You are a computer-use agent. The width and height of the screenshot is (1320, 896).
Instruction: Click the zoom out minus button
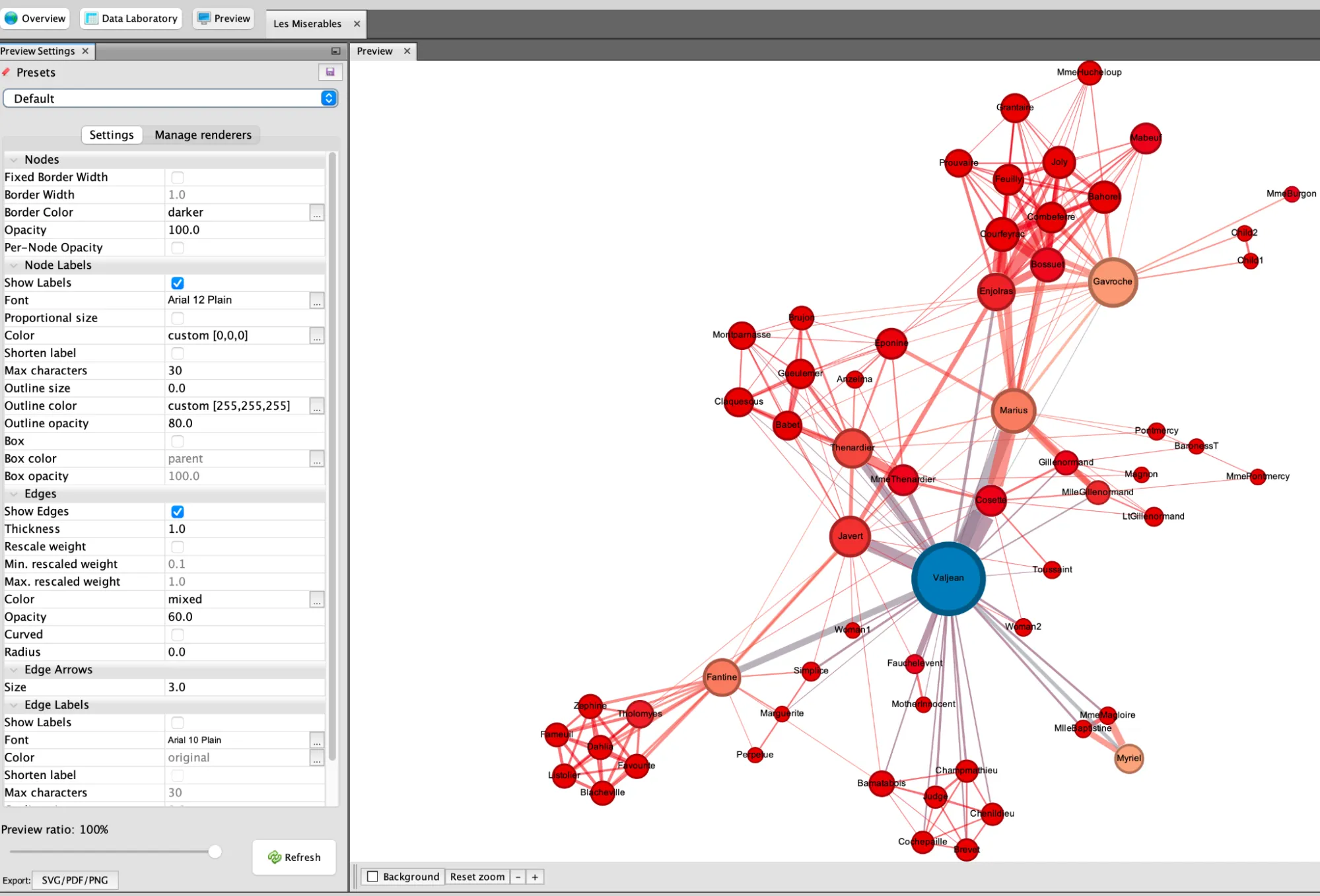(x=518, y=877)
